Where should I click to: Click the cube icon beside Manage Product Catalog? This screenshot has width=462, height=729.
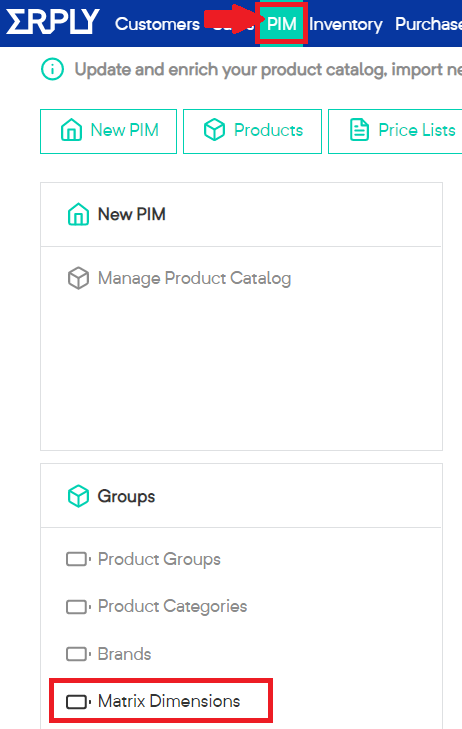(78, 278)
